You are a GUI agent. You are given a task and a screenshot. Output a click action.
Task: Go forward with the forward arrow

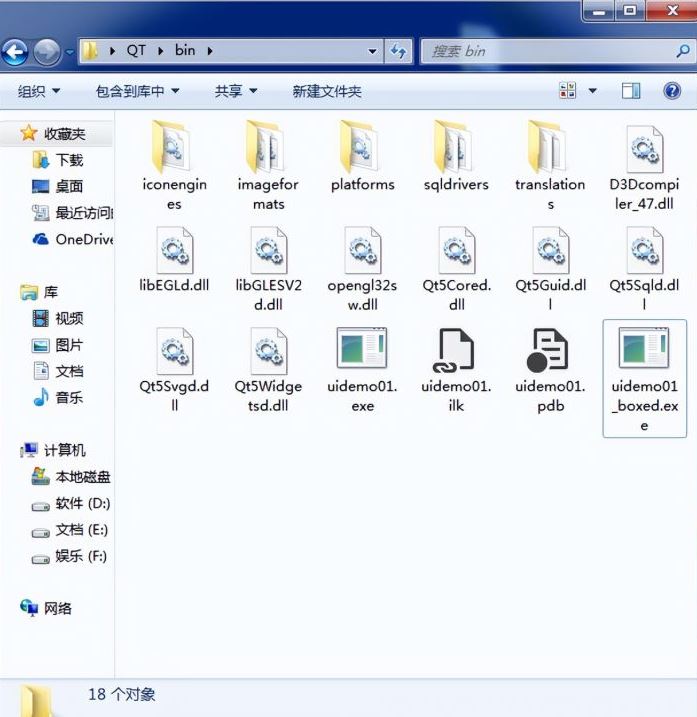coord(47,52)
